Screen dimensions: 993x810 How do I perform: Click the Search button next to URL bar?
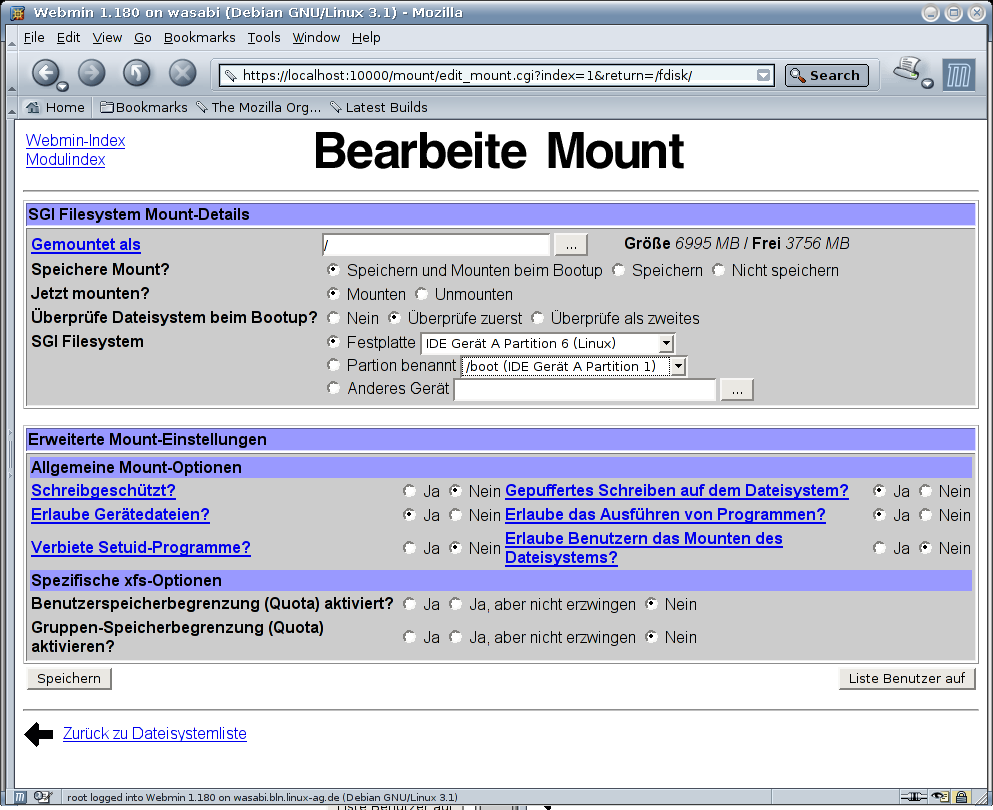(x=826, y=75)
